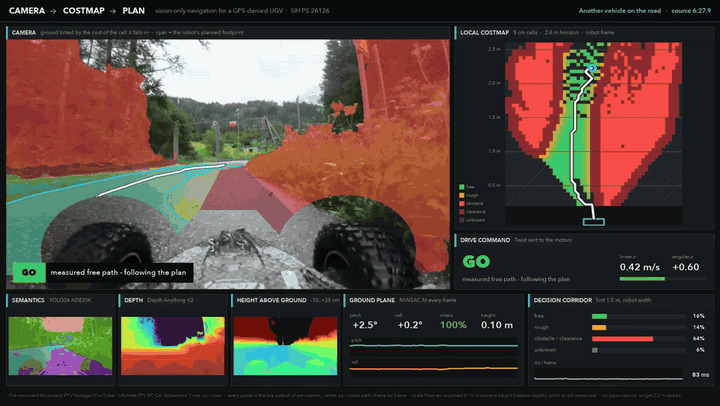Screen dimensions: 720x406
Task: Click the DEPTH panel title
Action: [x=134, y=300]
